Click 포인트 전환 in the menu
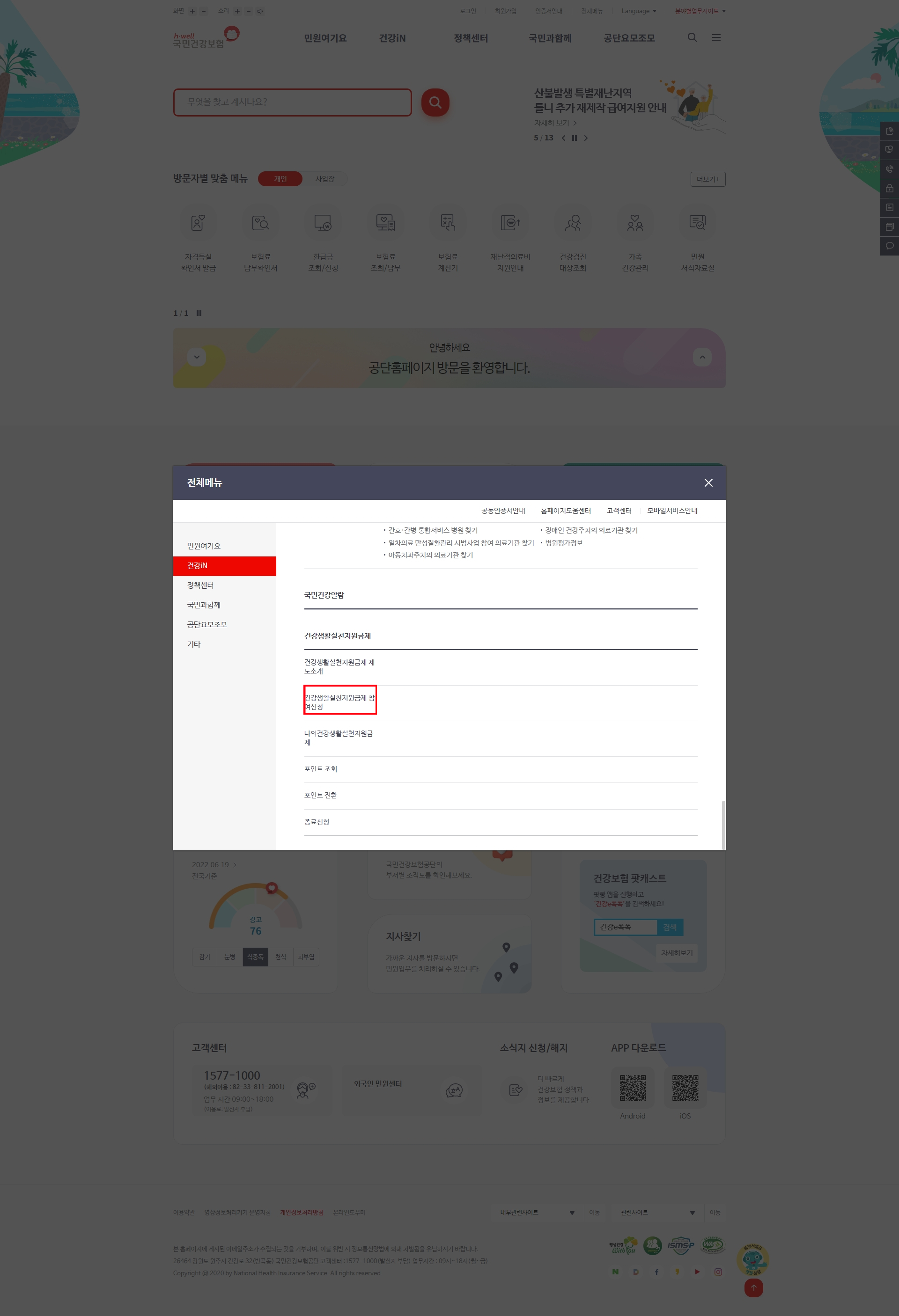Viewport: 899px width, 1316px height. coord(321,795)
